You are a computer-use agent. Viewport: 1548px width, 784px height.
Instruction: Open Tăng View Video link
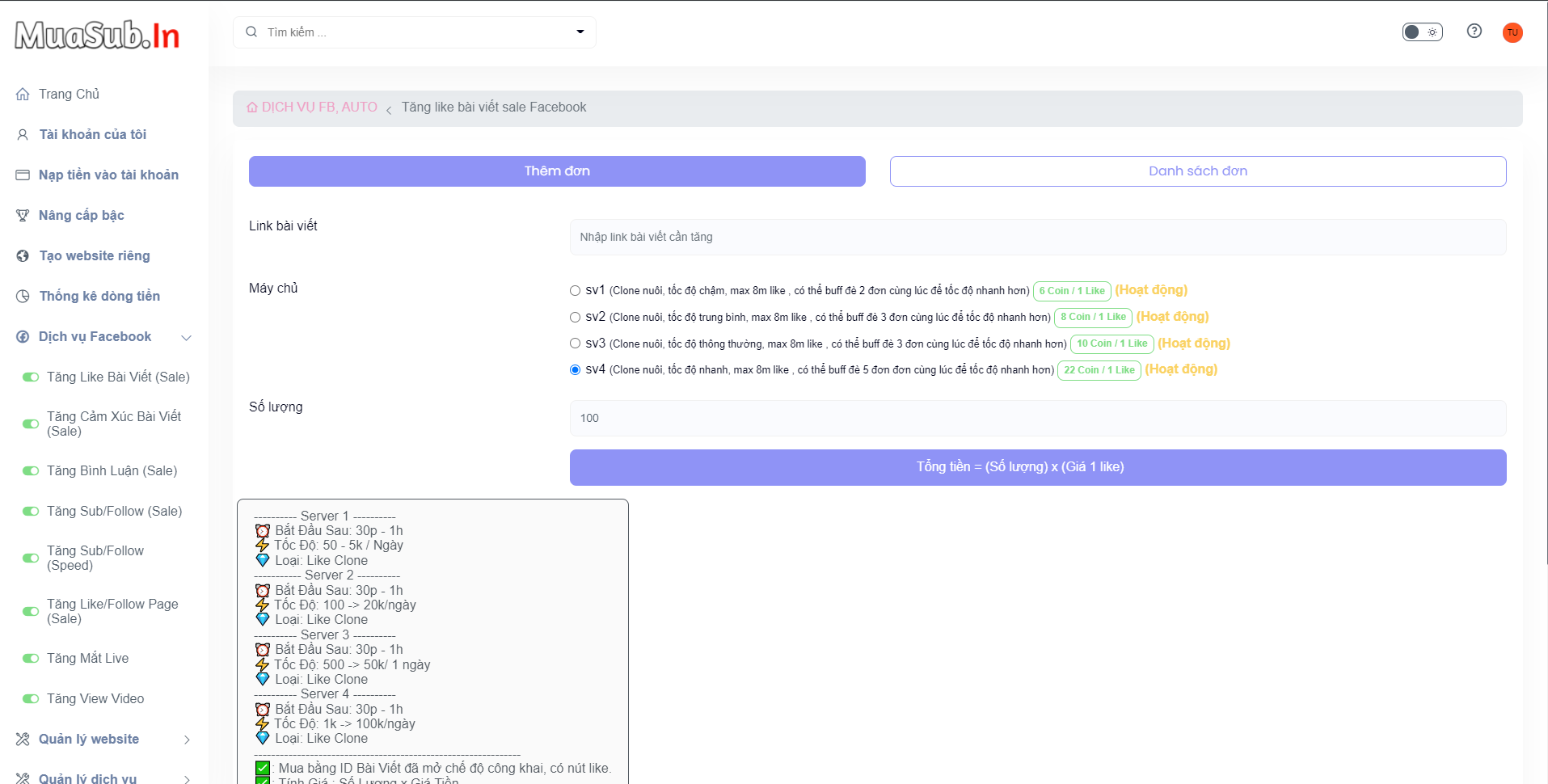pos(95,698)
